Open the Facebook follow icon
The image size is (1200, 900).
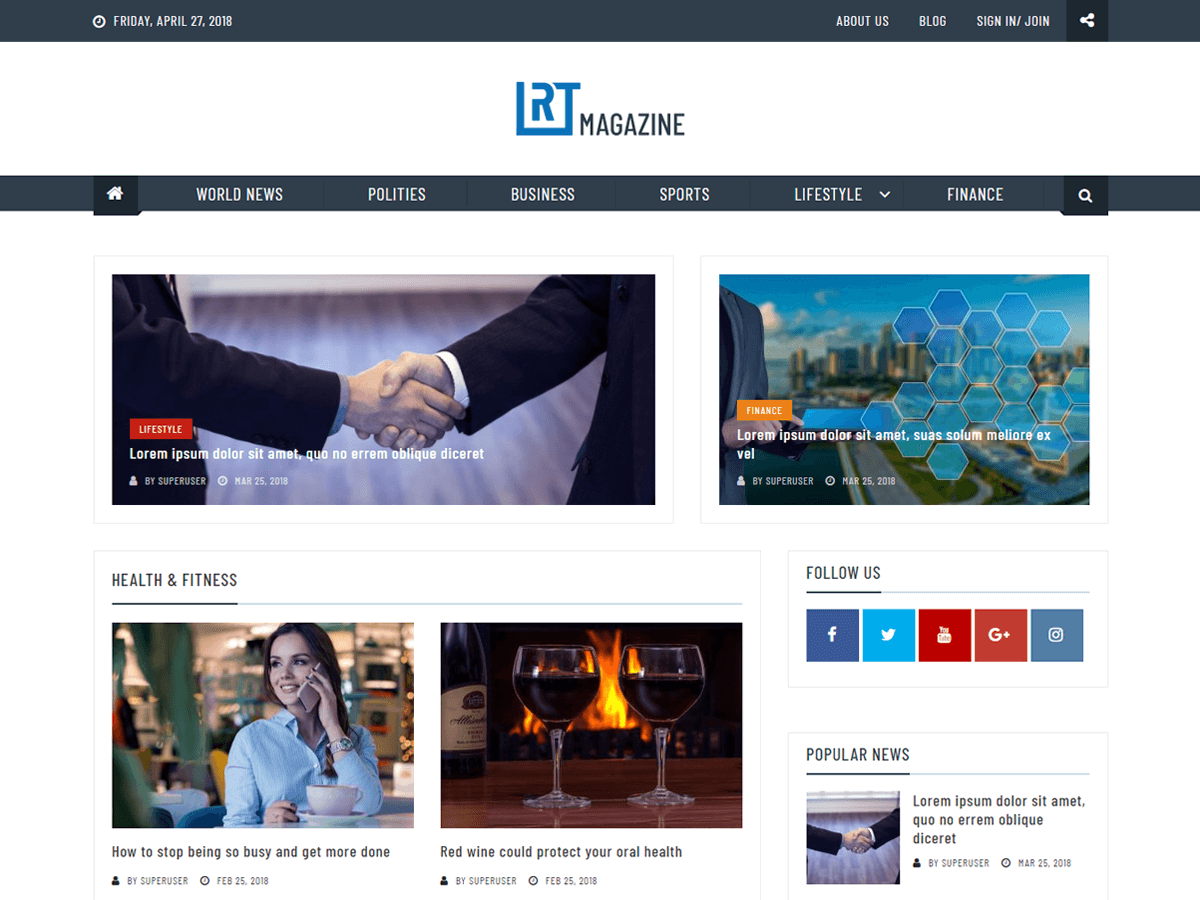tap(832, 635)
